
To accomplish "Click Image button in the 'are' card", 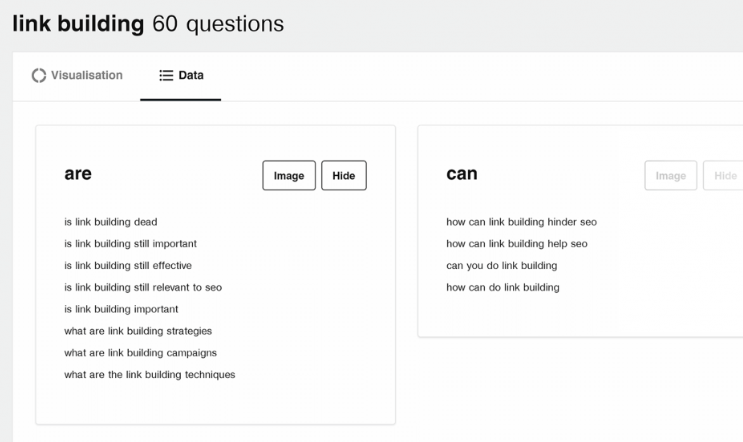I will click(x=289, y=175).
